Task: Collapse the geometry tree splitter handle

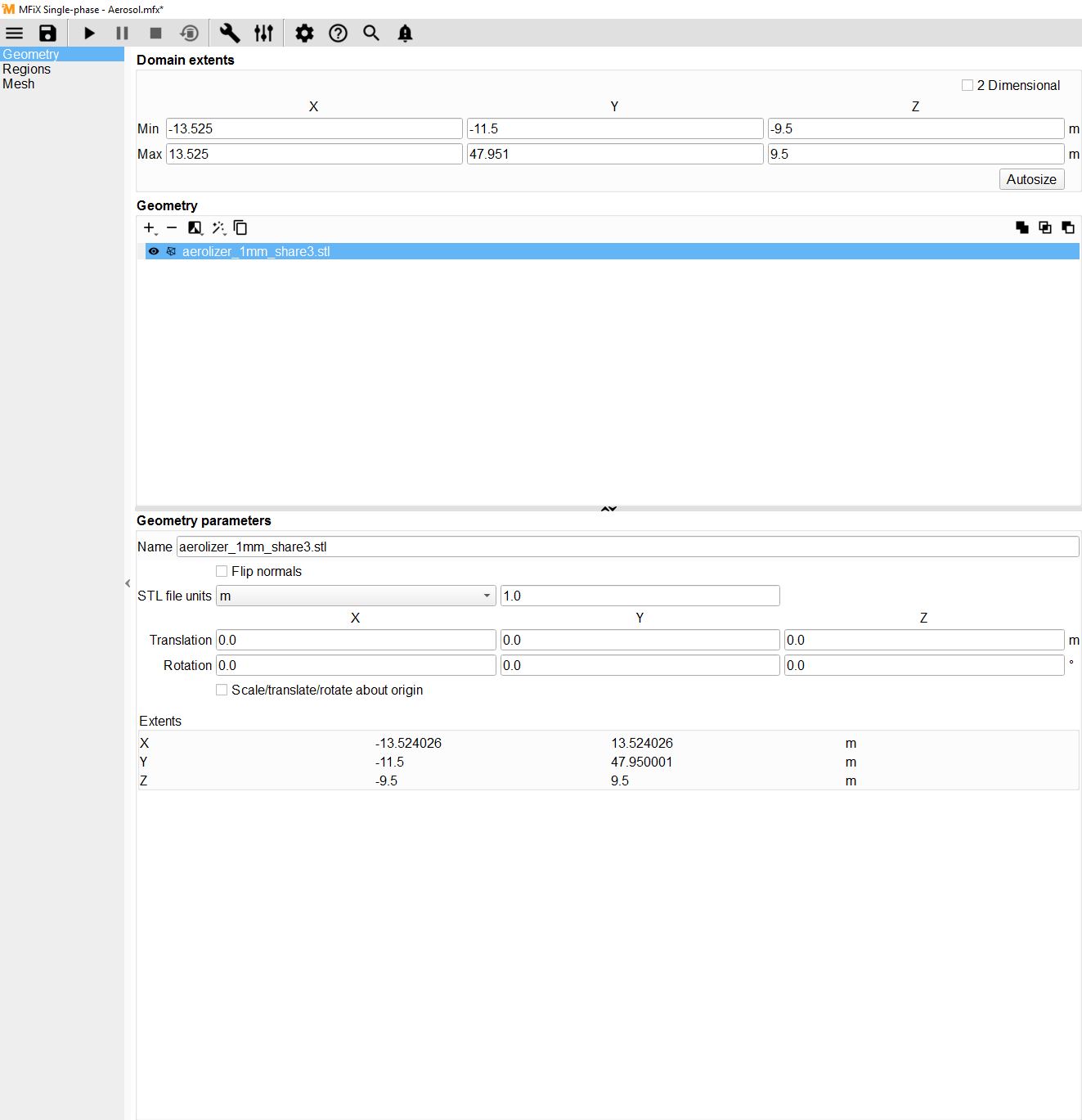Action: coord(608,509)
